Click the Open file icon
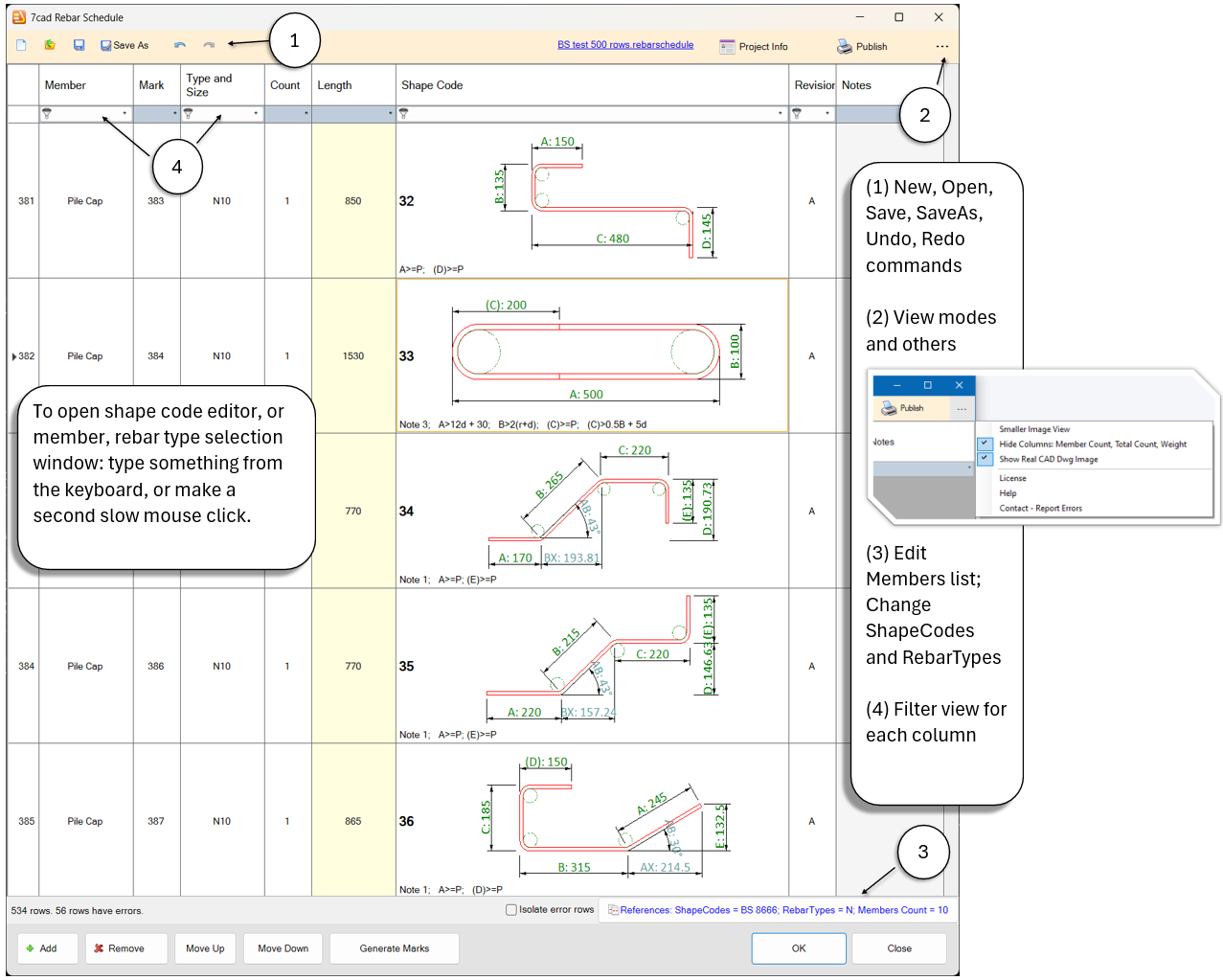Image resolution: width=1223 pixels, height=980 pixels. (x=50, y=45)
